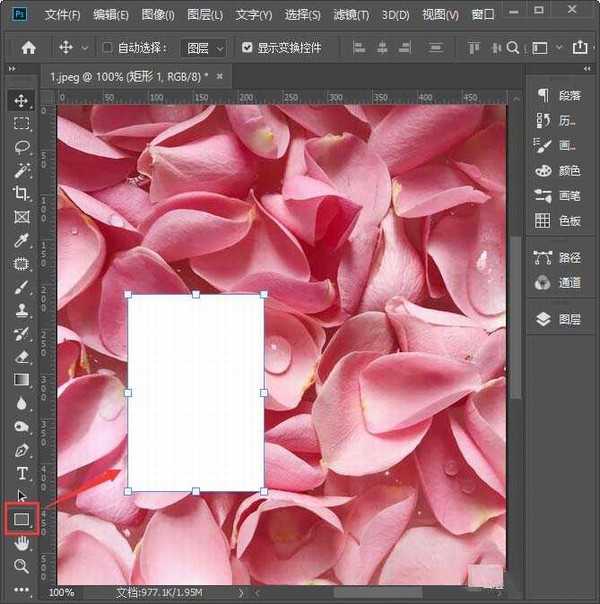Select the Eraser tool
The width and height of the screenshot is (600, 604).
21,356
